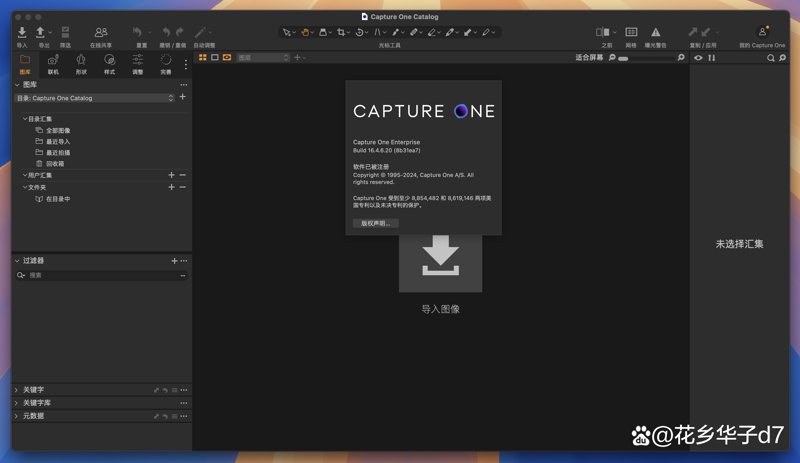
Task: Adjust the viewer zoom slider
Action: 648,59
